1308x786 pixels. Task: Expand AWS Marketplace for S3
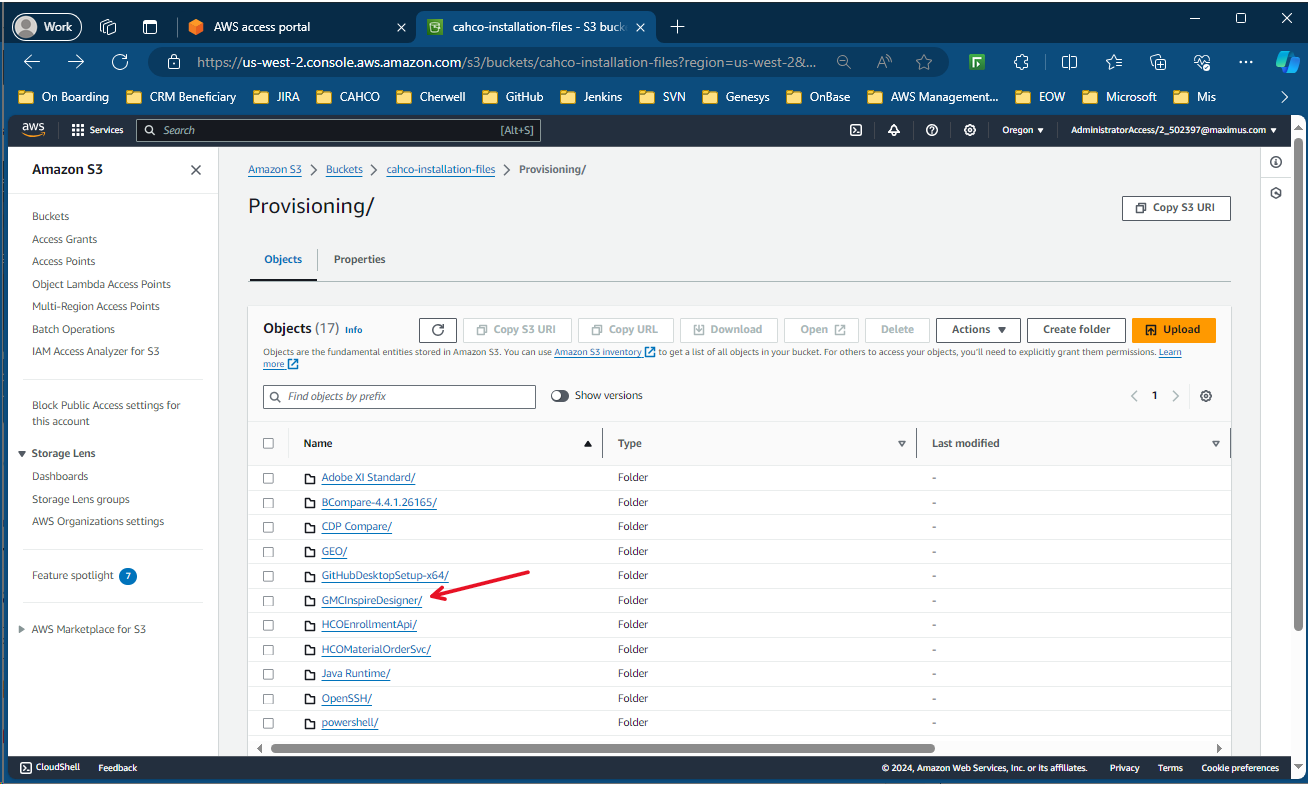click(22, 630)
